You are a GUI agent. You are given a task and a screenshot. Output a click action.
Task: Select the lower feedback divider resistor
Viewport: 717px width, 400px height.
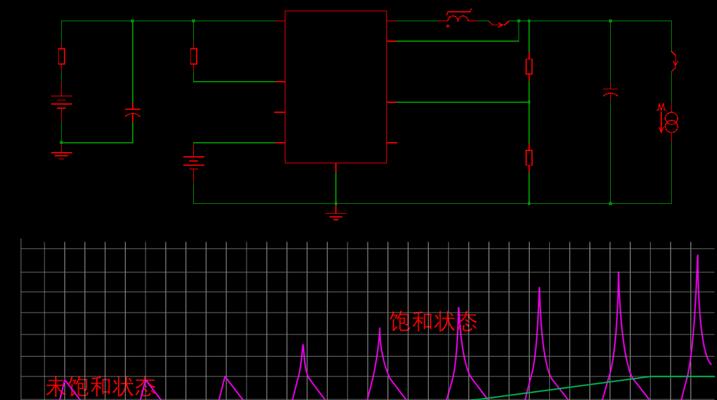pos(529,158)
